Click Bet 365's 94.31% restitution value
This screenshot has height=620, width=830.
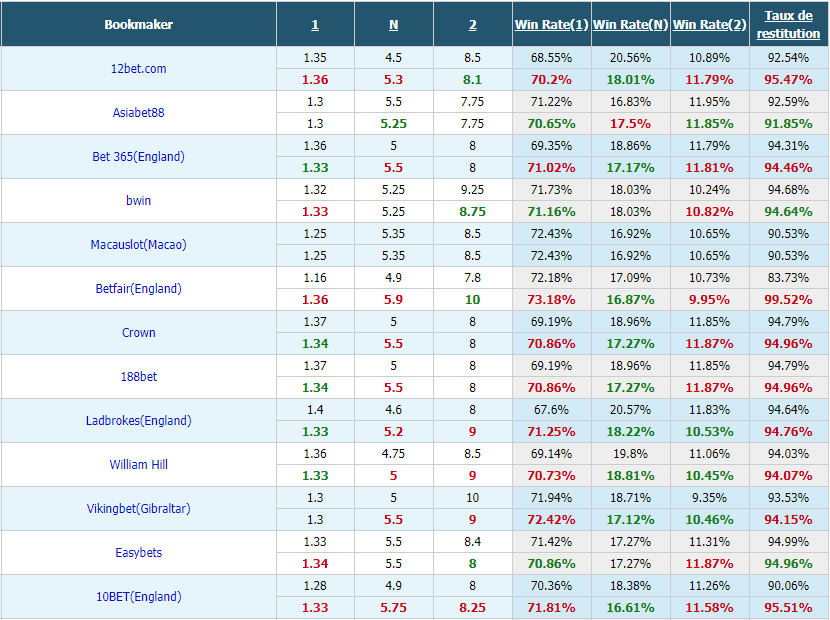(788, 146)
